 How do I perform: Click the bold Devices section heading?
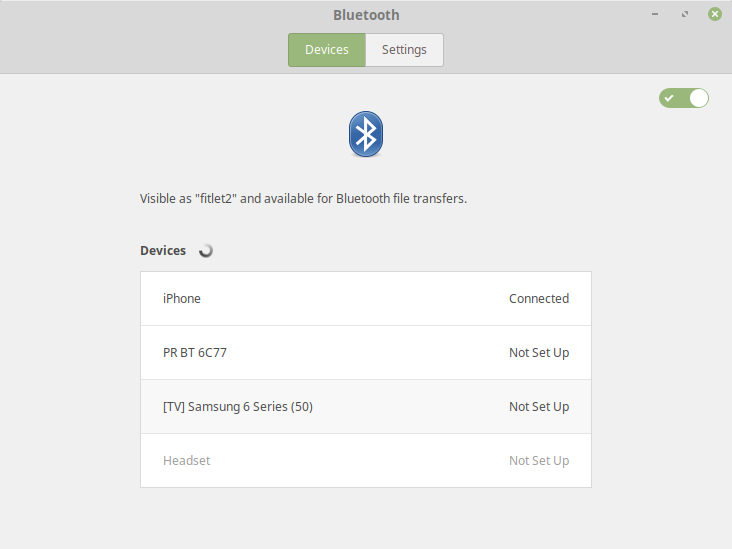(163, 251)
